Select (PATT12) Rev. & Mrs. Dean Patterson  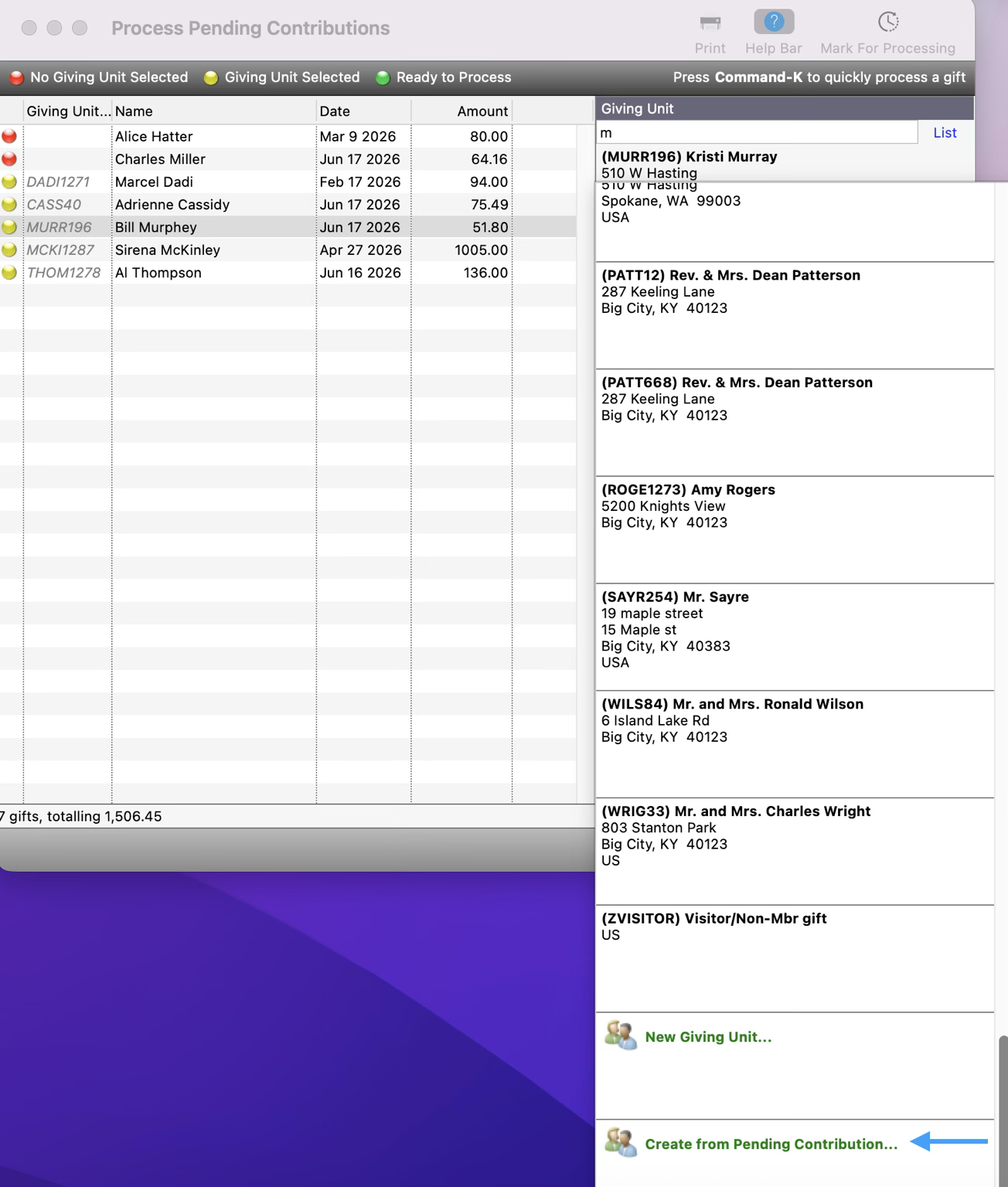coord(794,316)
